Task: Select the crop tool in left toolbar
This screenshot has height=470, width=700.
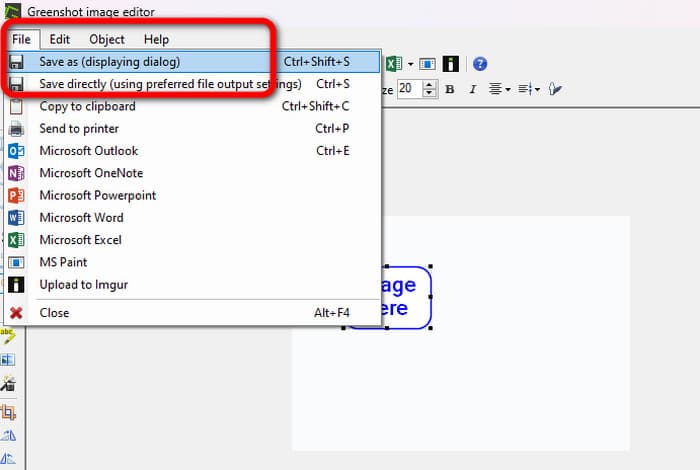Action: [x=8, y=412]
